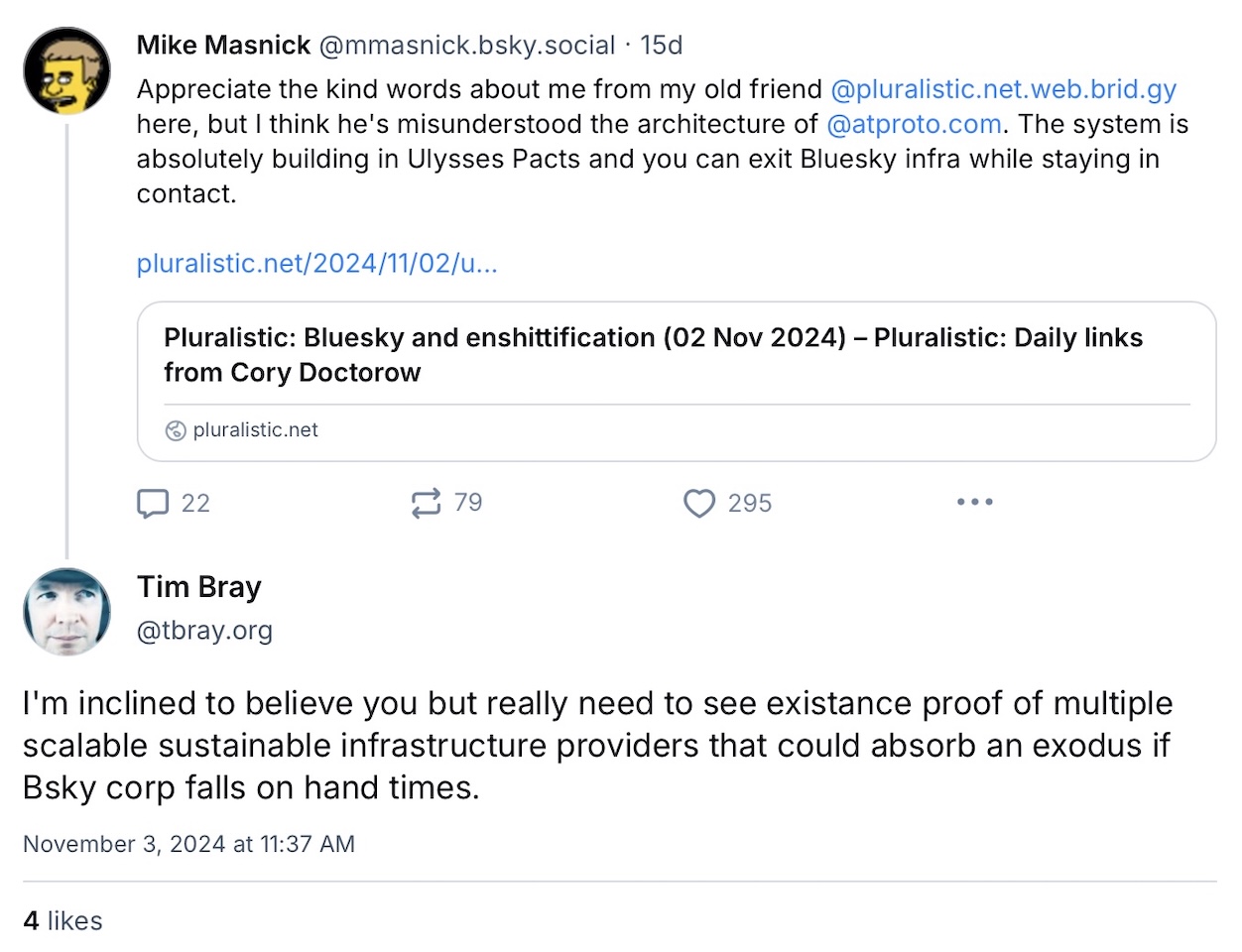Open the Pluralistic Bluesky enshittification link card
The image size is (1242, 952).
click(677, 382)
